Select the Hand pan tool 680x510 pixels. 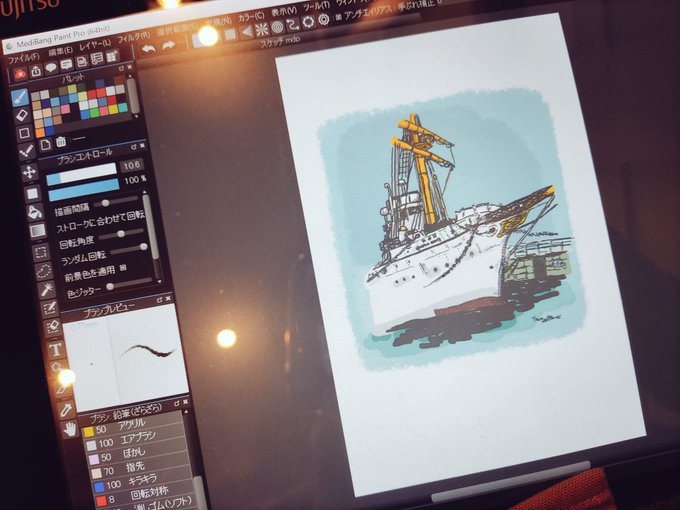coord(69,429)
